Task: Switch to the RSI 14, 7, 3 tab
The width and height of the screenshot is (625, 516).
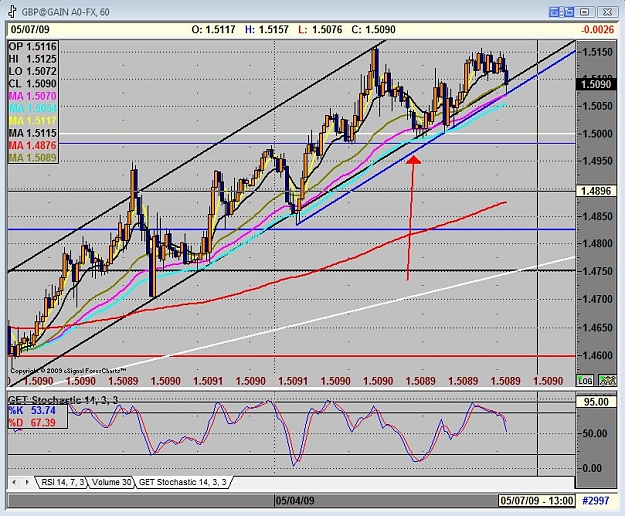Action: 63,482
